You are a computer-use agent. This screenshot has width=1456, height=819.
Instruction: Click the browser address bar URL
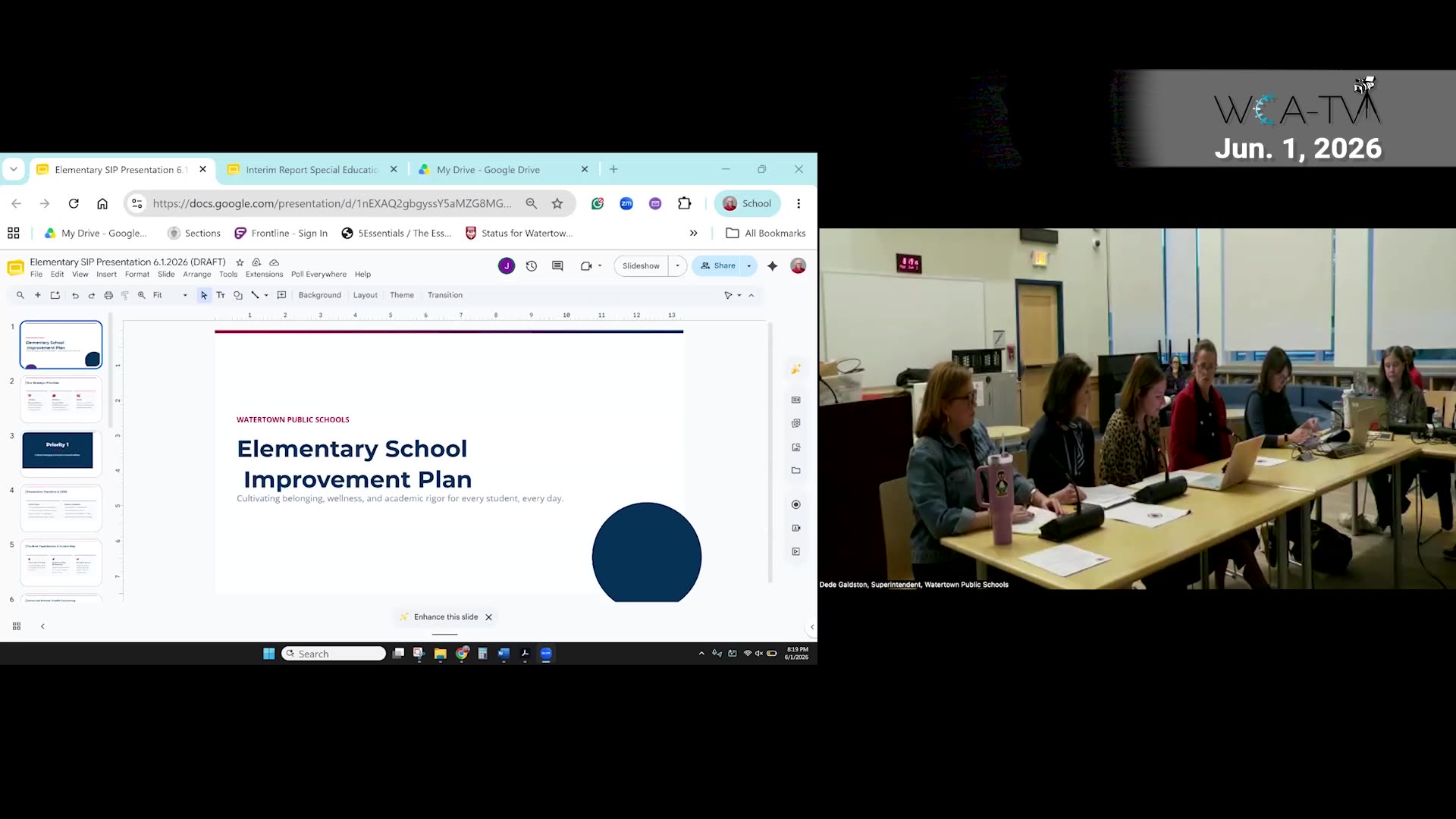(x=331, y=203)
